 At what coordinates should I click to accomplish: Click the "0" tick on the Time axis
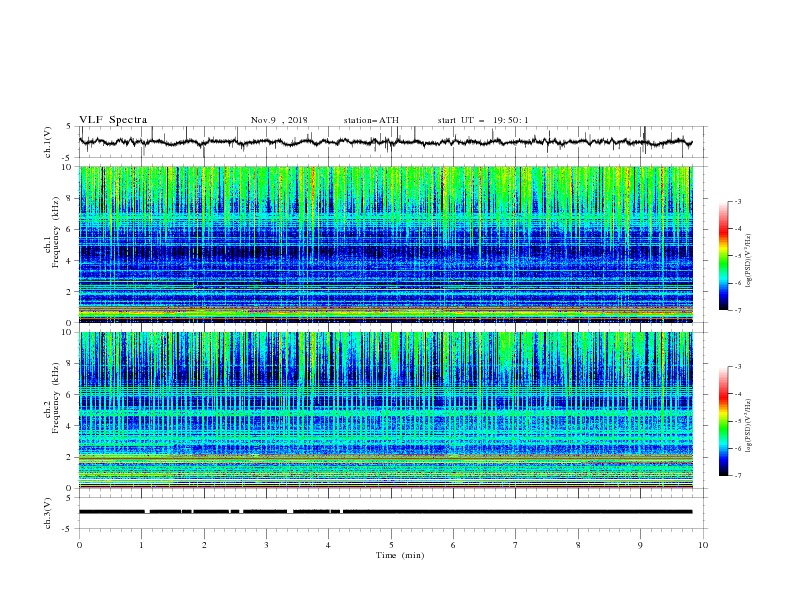tap(79, 545)
